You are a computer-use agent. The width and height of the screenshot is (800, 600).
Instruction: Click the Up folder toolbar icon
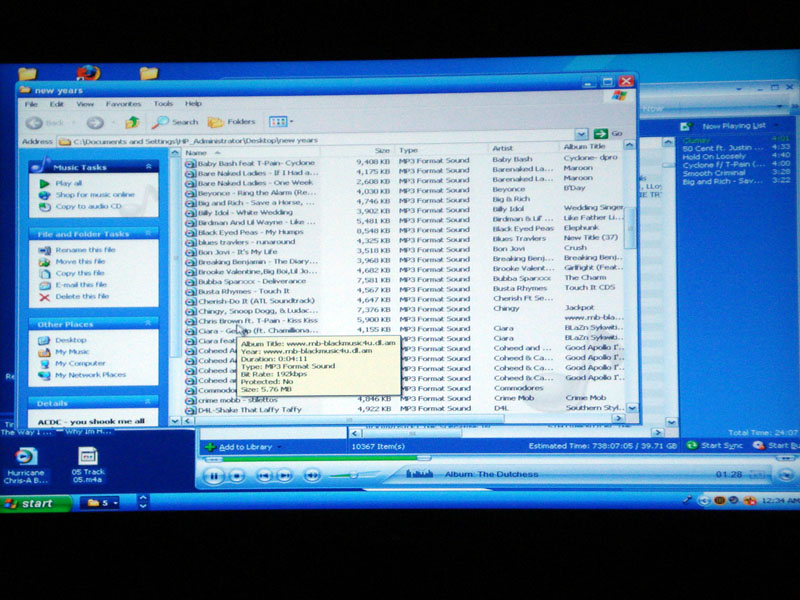pyautogui.click(x=131, y=122)
